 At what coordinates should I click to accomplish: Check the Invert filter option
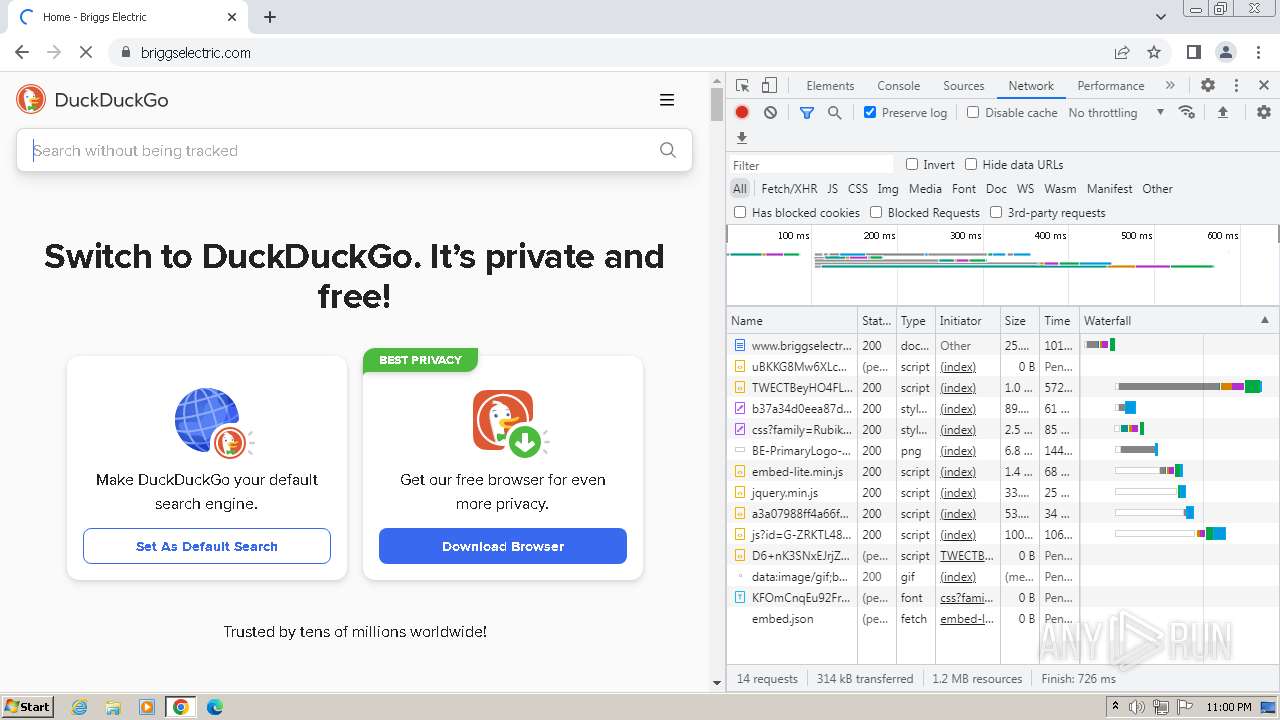click(x=912, y=165)
